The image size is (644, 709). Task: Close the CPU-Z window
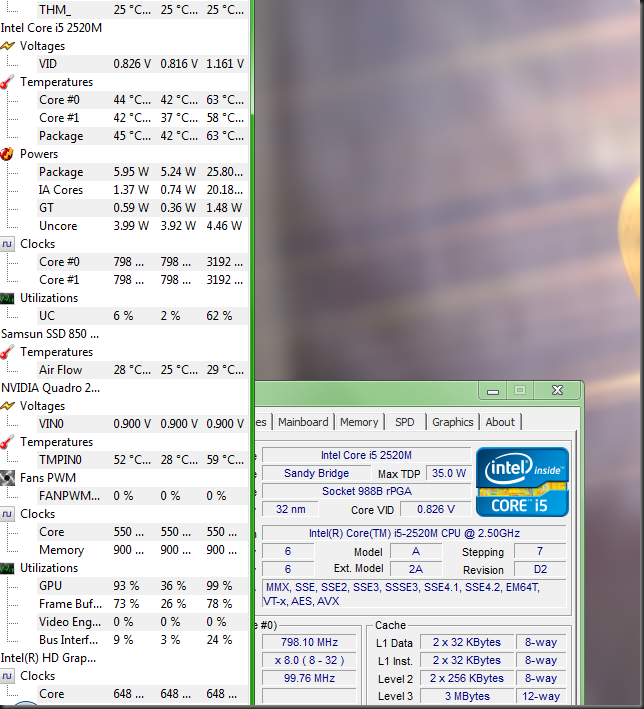click(x=557, y=390)
